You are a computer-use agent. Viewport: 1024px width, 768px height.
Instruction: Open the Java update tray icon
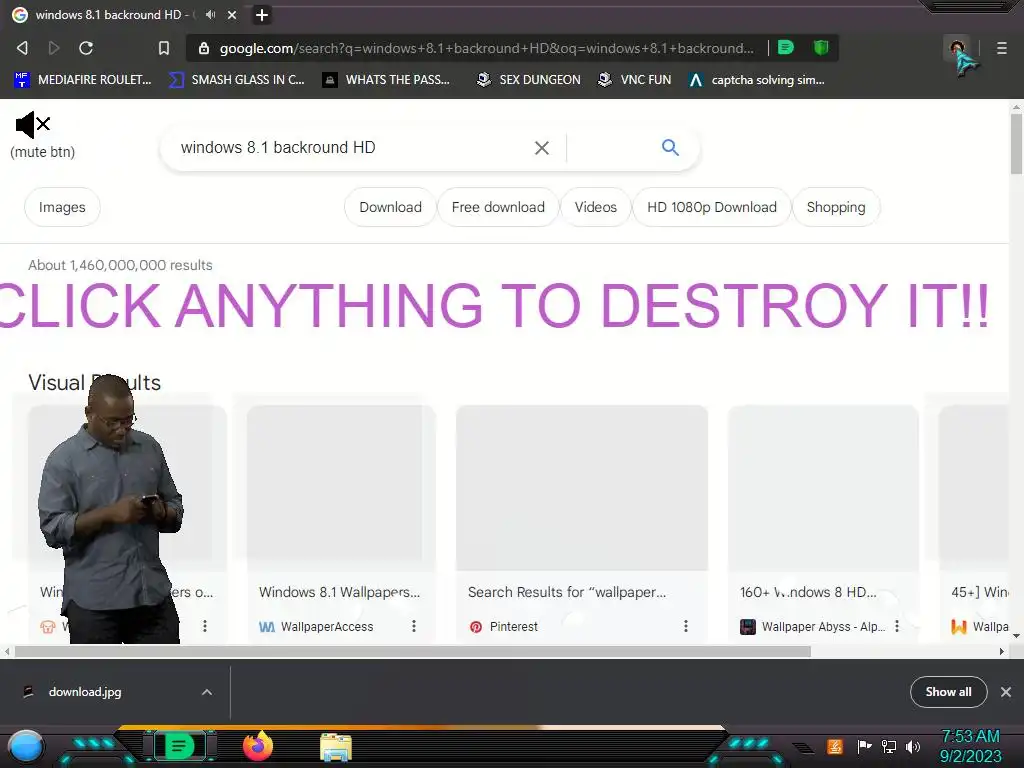[x=835, y=746]
